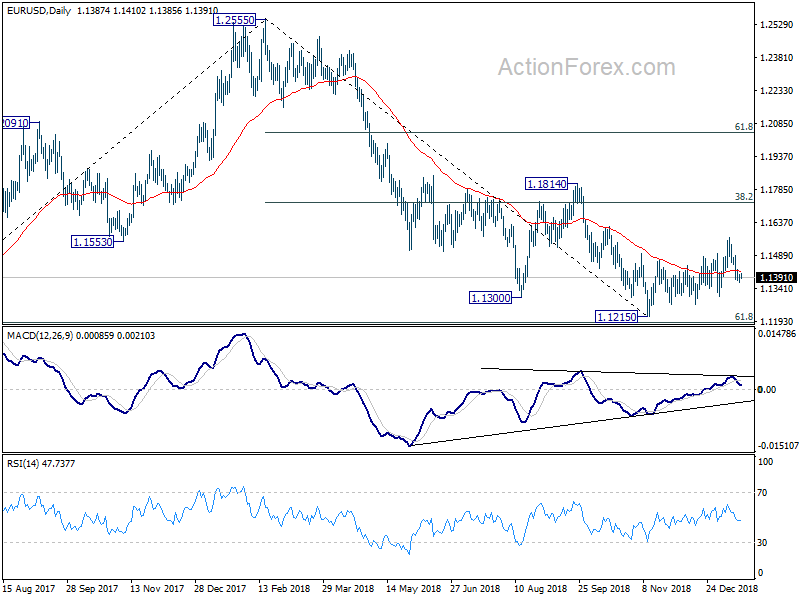Click the 1.25550 price high label
800x600 pixels.
click(x=234, y=20)
